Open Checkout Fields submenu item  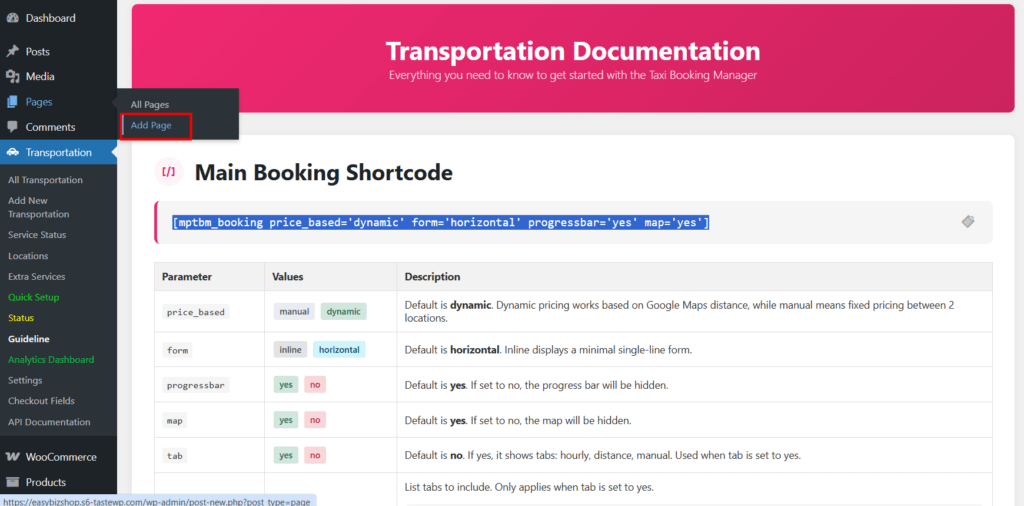point(41,401)
